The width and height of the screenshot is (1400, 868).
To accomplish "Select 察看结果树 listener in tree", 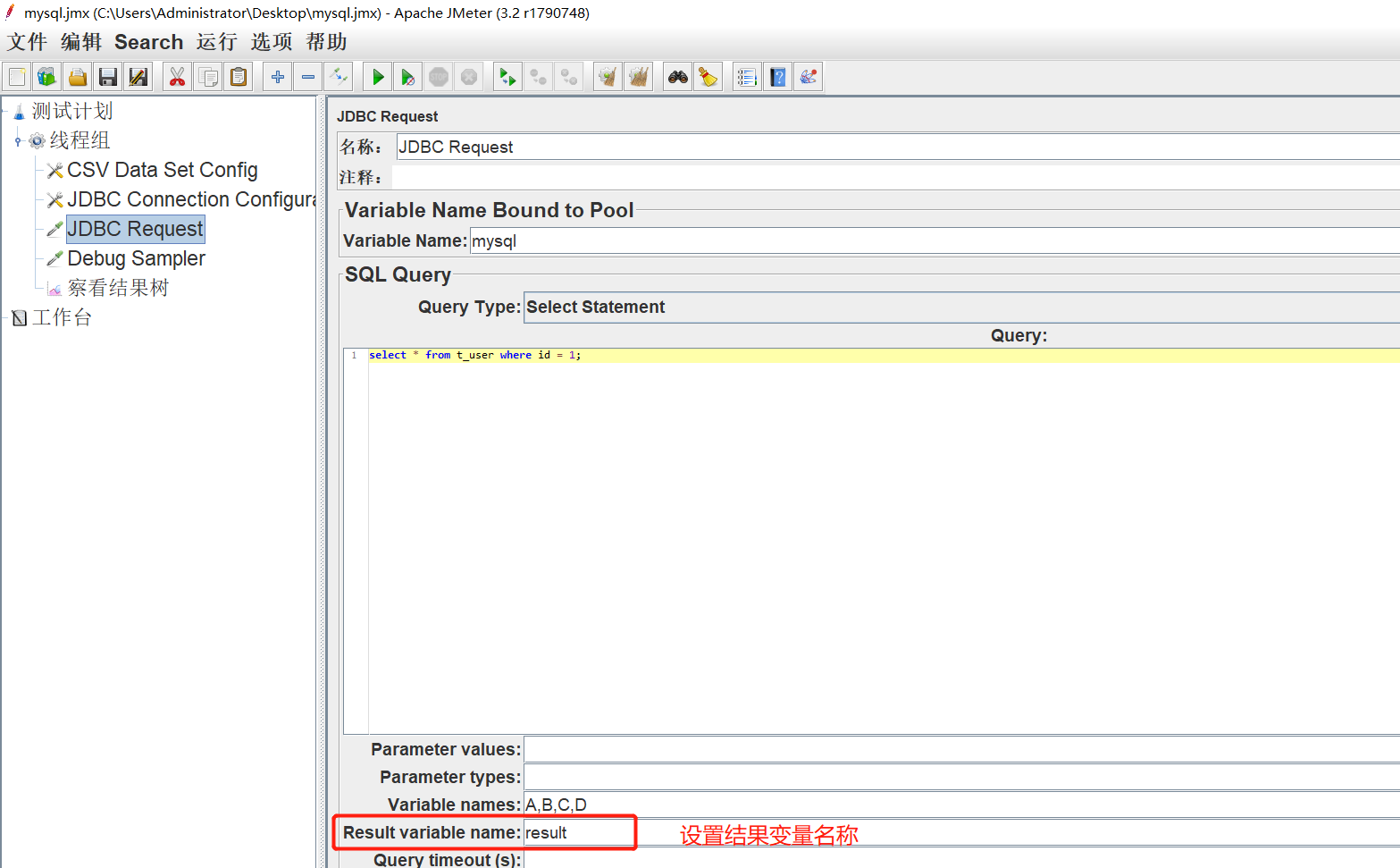I will [118, 288].
